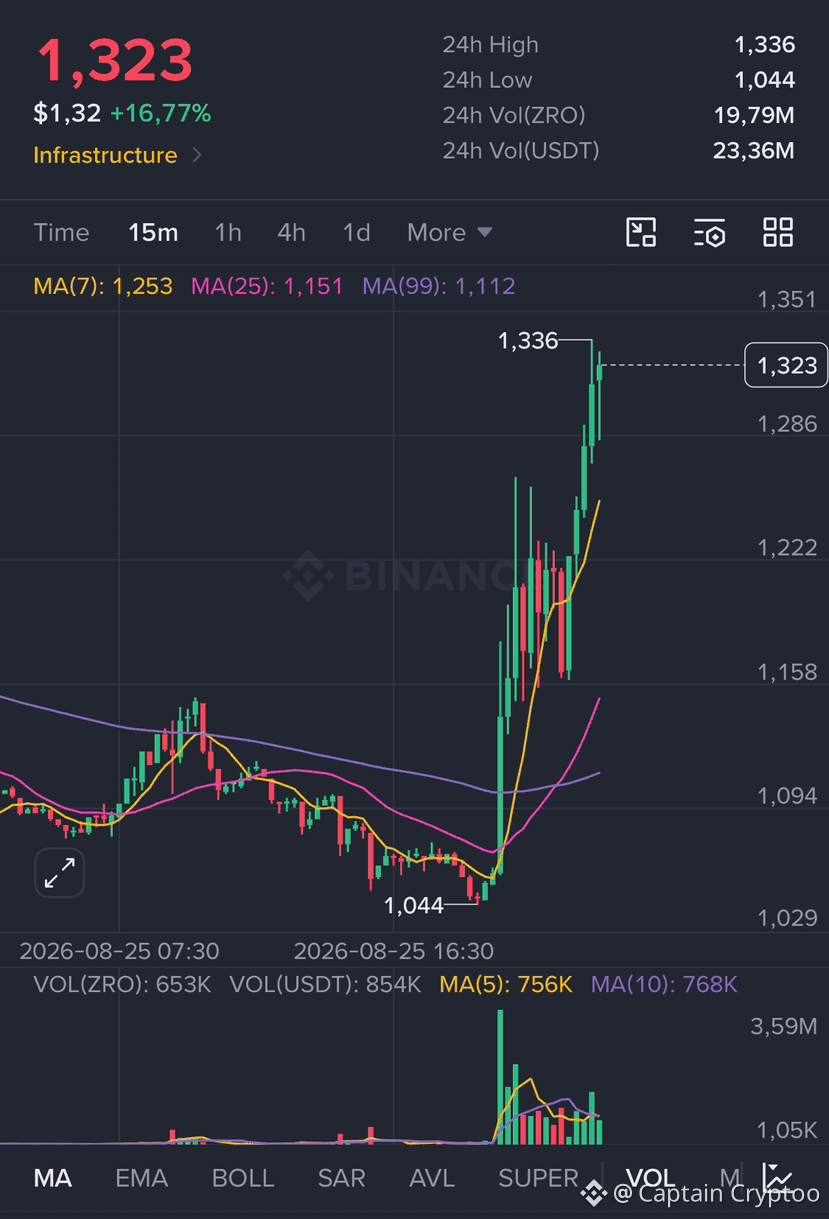Toggle the SAR indicator
Screen dimensions: 829x1219
(x=341, y=1178)
